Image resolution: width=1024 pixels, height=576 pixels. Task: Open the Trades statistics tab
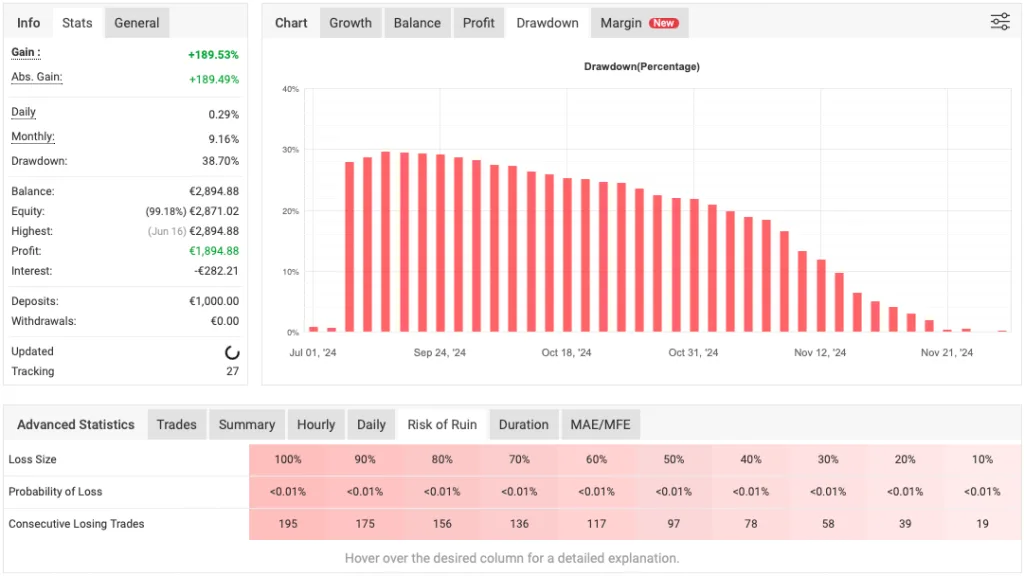point(176,424)
